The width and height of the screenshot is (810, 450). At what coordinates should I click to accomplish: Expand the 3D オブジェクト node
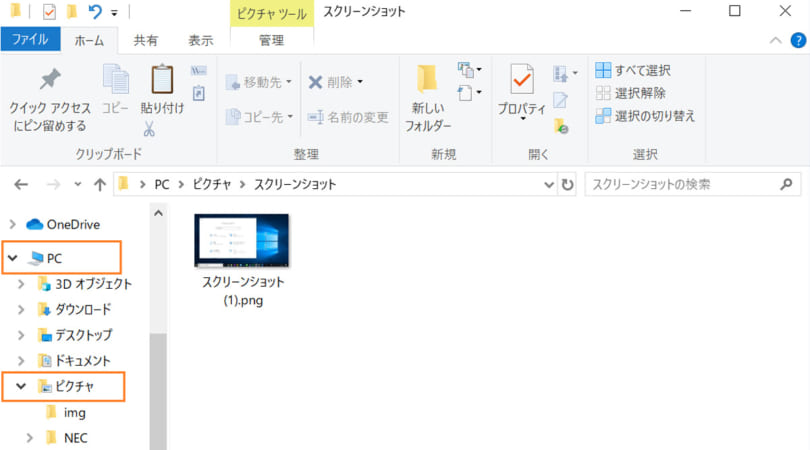21,284
